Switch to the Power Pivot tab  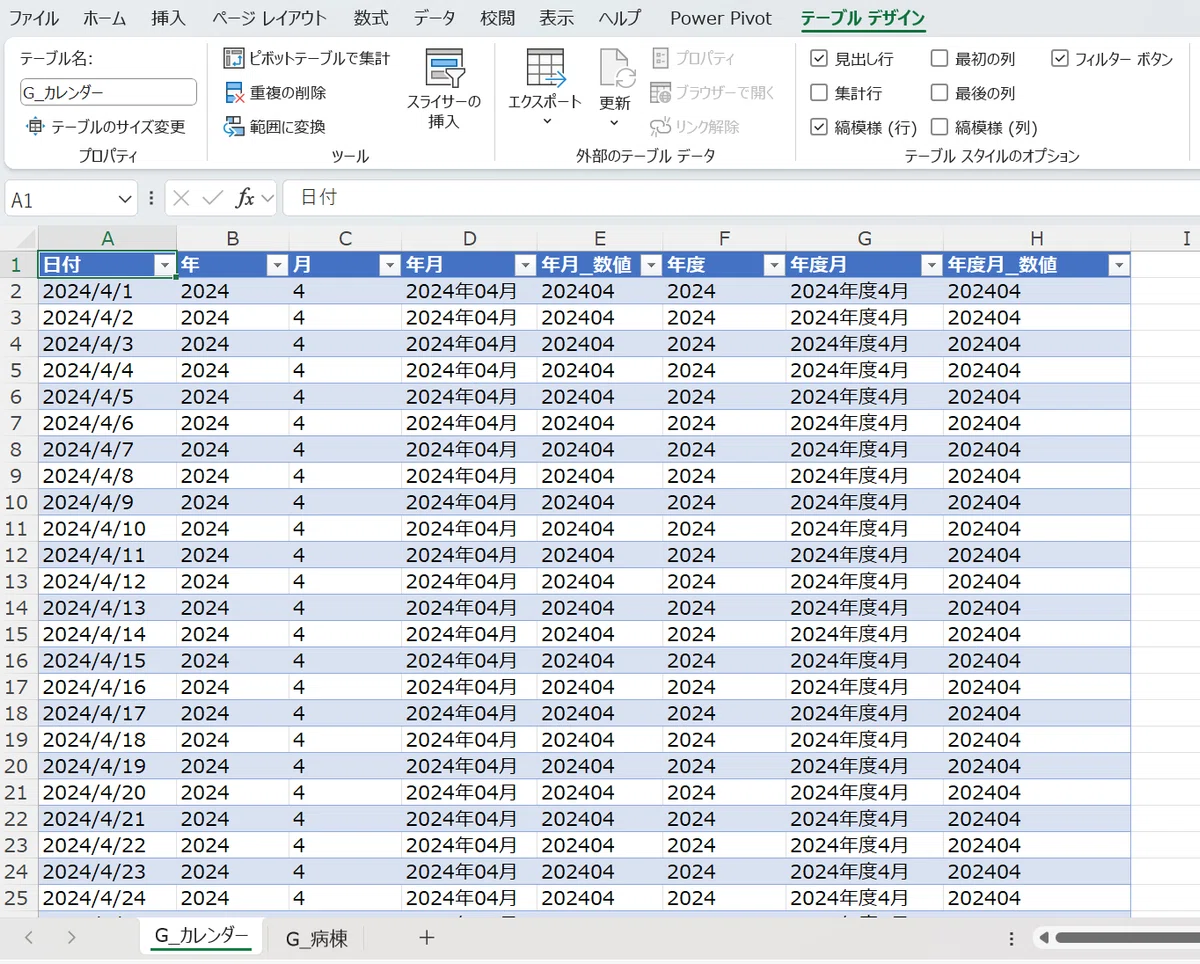[721, 18]
